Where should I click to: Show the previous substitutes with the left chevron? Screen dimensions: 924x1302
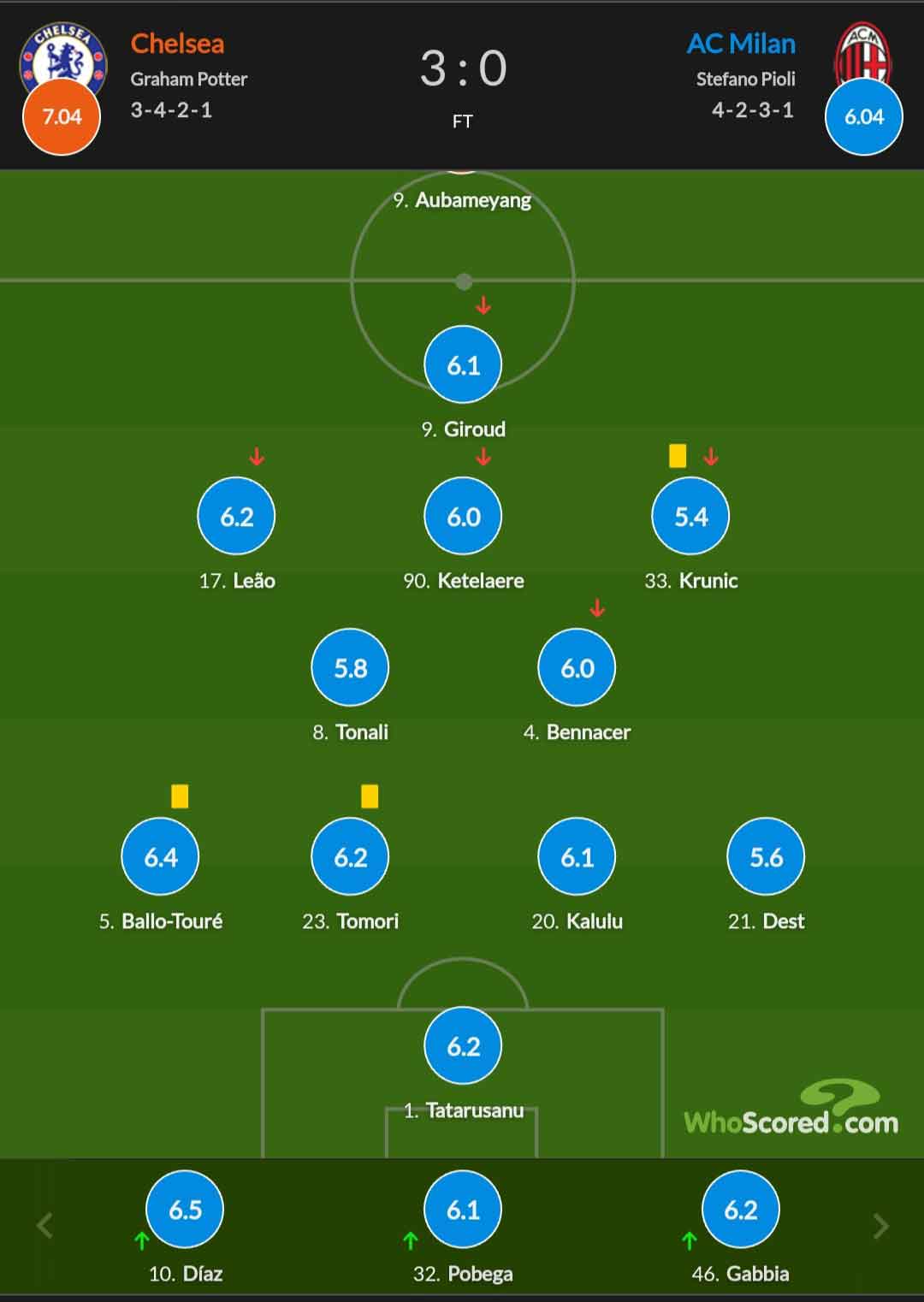point(44,1226)
